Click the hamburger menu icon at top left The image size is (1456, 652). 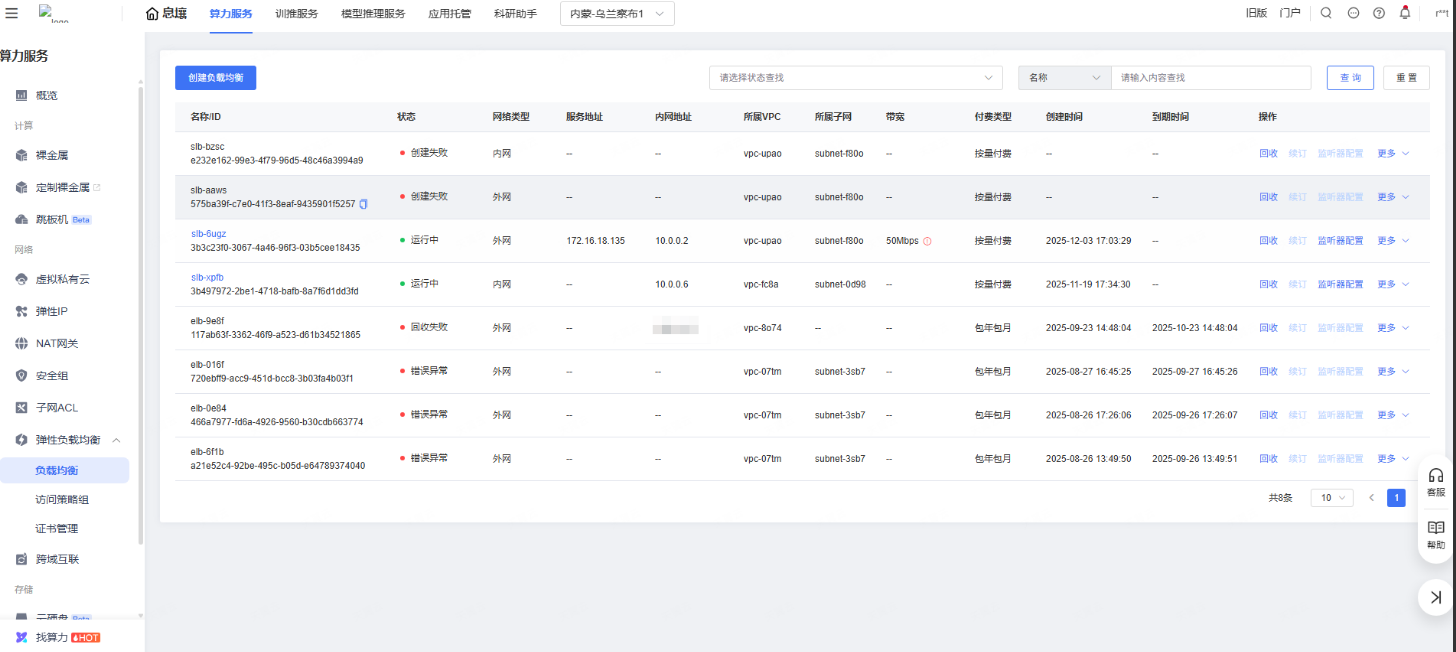[12, 13]
